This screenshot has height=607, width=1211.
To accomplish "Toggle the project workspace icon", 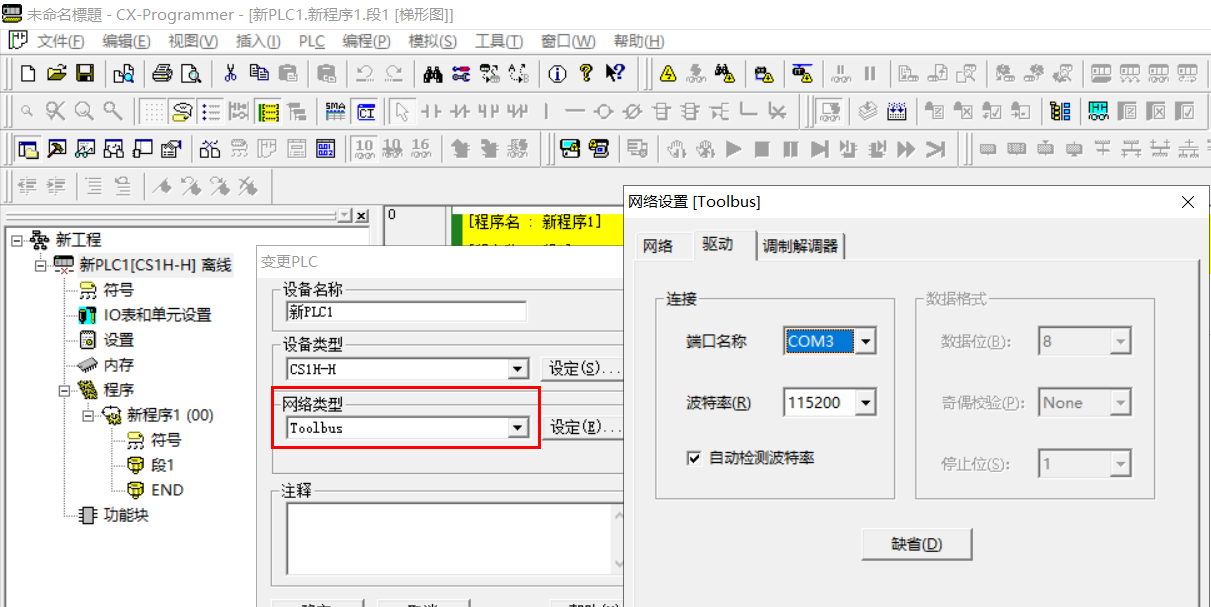I will [x=28, y=149].
